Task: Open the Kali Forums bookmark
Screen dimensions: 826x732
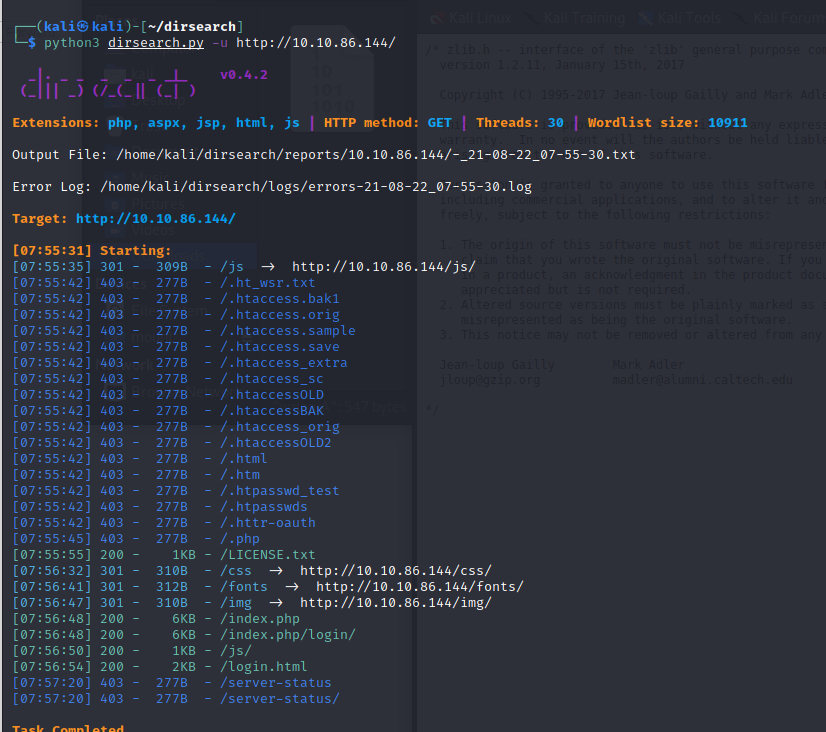Action: pyautogui.click(x=790, y=17)
